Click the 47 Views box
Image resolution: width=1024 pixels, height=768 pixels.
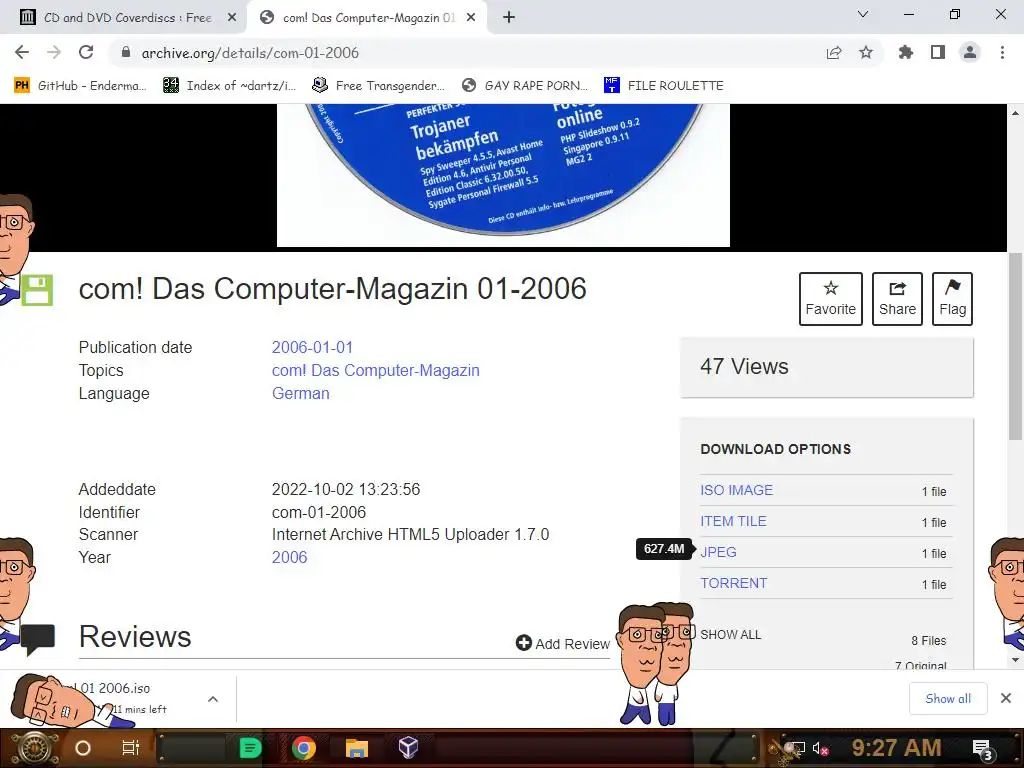[827, 367]
